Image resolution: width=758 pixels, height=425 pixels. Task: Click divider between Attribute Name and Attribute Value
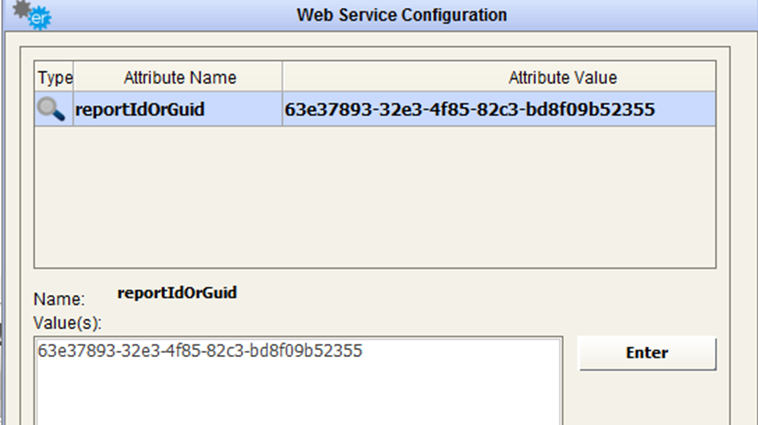click(x=282, y=77)
